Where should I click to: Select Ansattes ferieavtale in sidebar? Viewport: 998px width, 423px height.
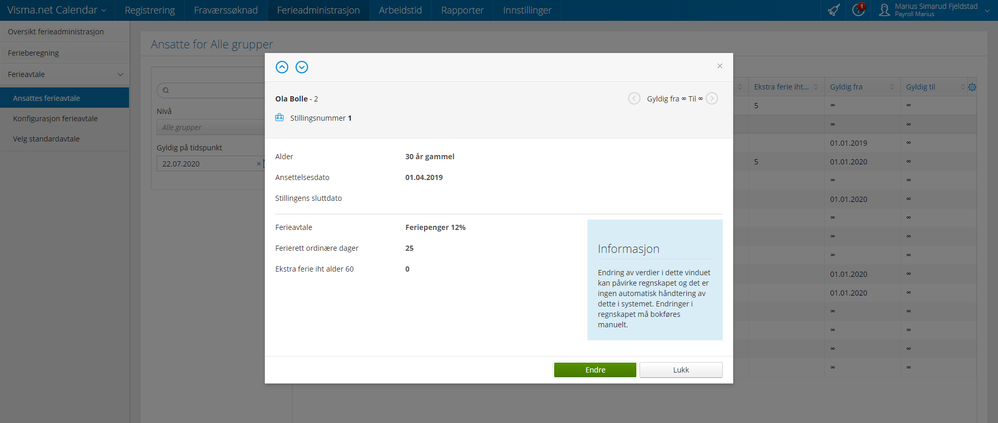click(64, 98)
